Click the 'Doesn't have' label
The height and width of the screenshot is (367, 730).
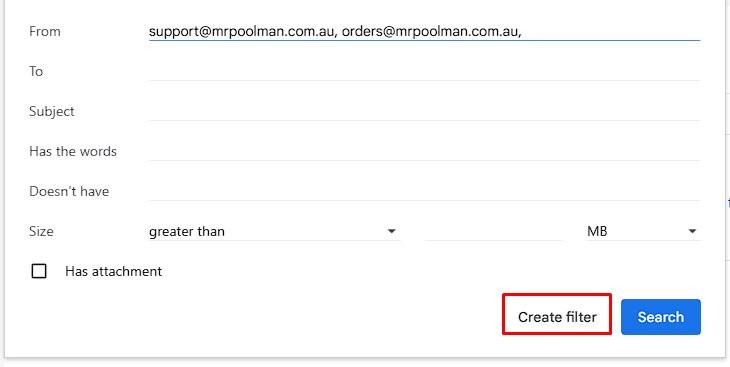[x=69, y=191]
